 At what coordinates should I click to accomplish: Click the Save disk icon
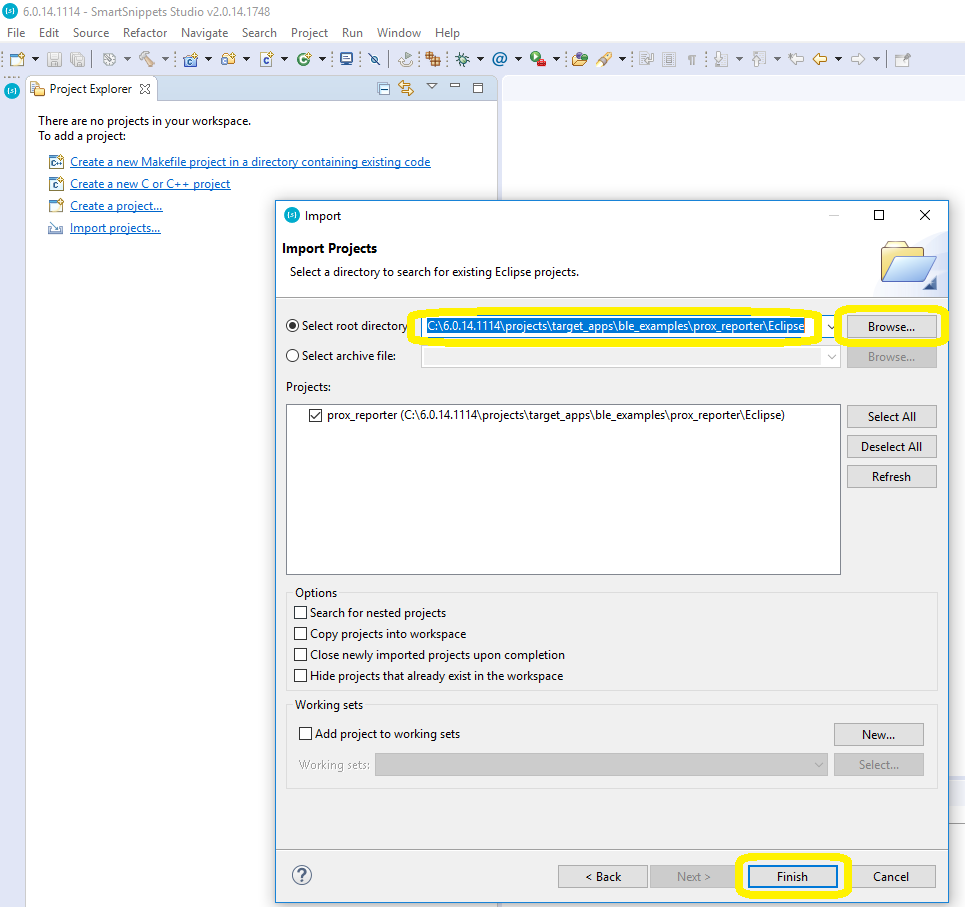click(x=55, y=59)
